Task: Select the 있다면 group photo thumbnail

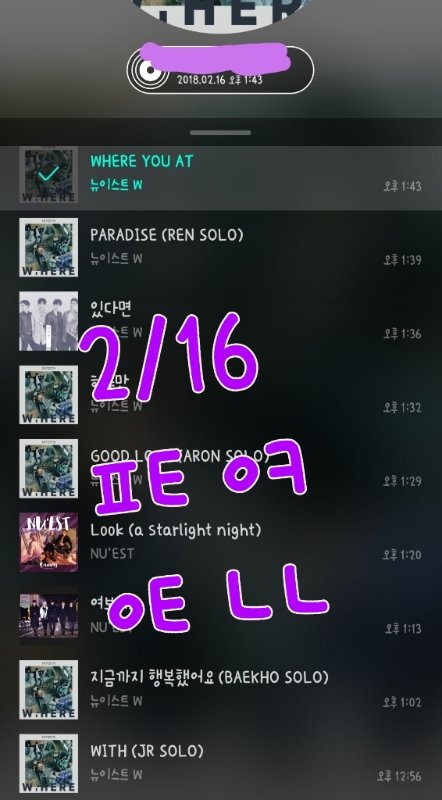Action: [x=48, y=321]
